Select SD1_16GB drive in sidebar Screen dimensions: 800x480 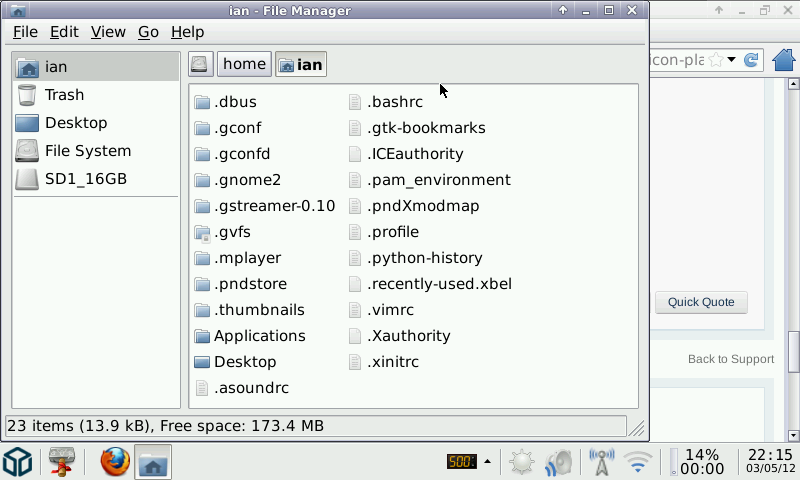pos(85,179)
